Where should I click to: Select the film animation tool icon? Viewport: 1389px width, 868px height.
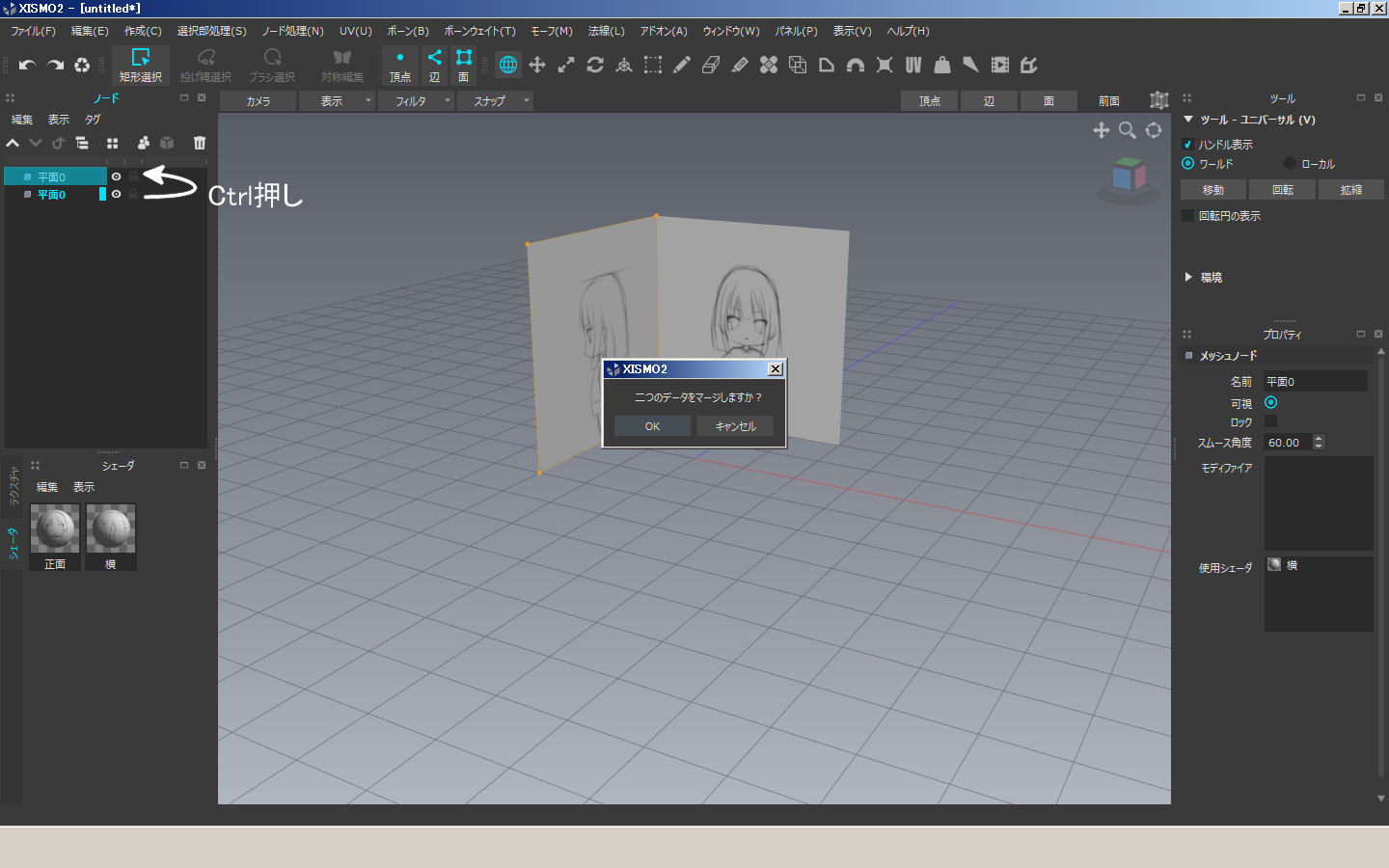tap(1000, 65)
